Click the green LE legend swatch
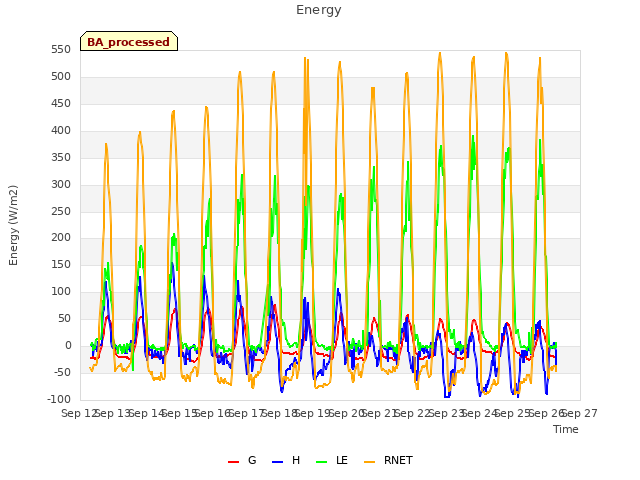 coord(322,462)
